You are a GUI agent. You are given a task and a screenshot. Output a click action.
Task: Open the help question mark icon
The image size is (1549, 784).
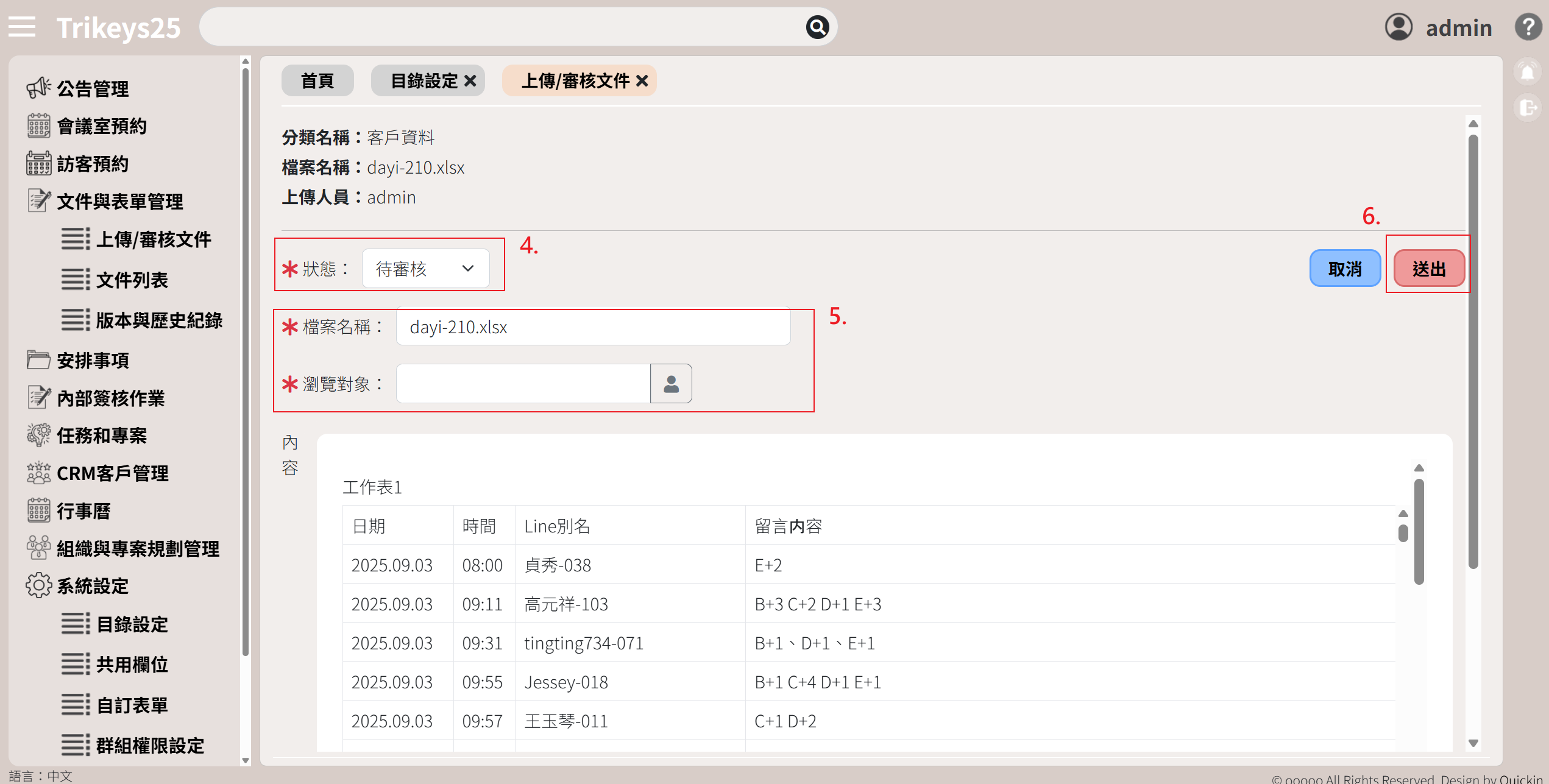coord(1528,27)
